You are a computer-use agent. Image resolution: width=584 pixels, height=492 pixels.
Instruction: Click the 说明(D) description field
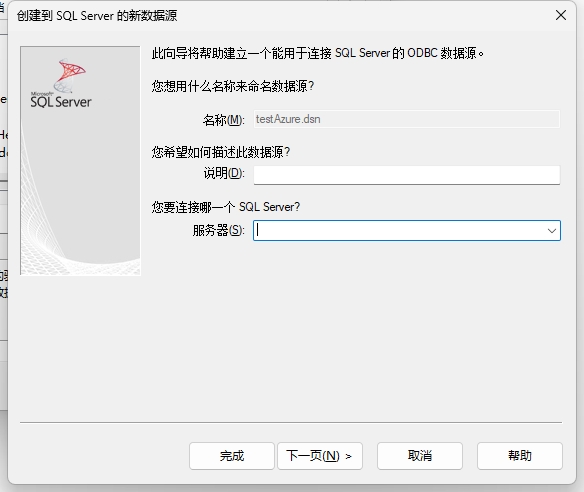(x=407, y=175)
